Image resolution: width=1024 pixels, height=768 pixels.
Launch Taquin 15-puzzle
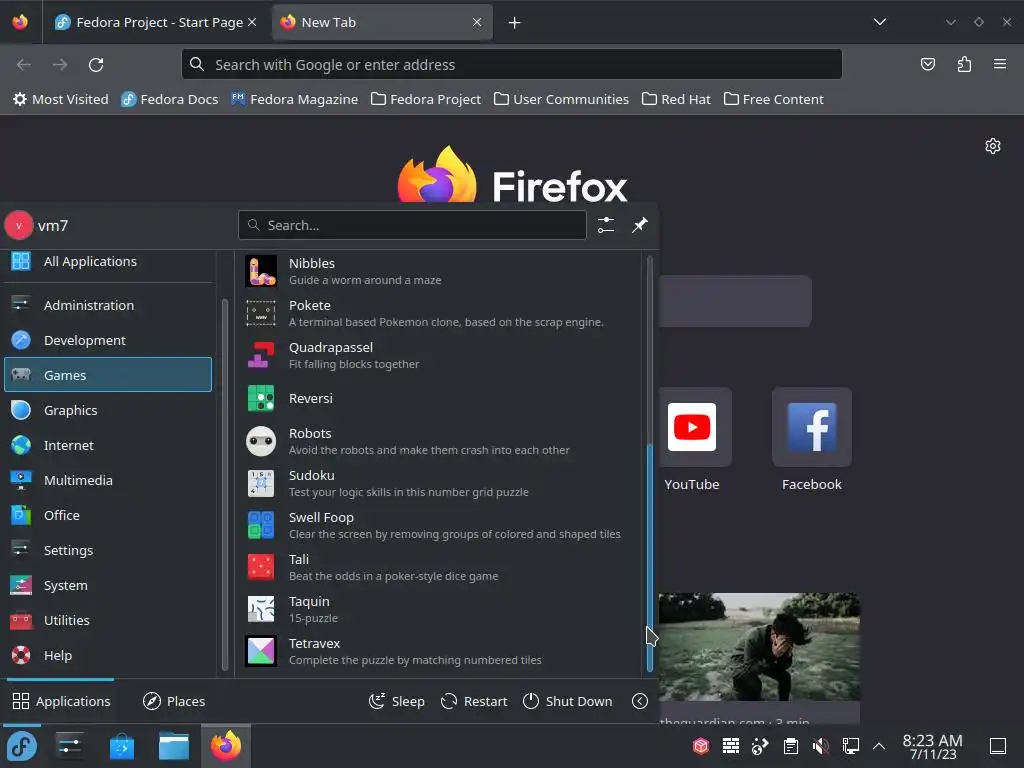[x=439, y=609]
